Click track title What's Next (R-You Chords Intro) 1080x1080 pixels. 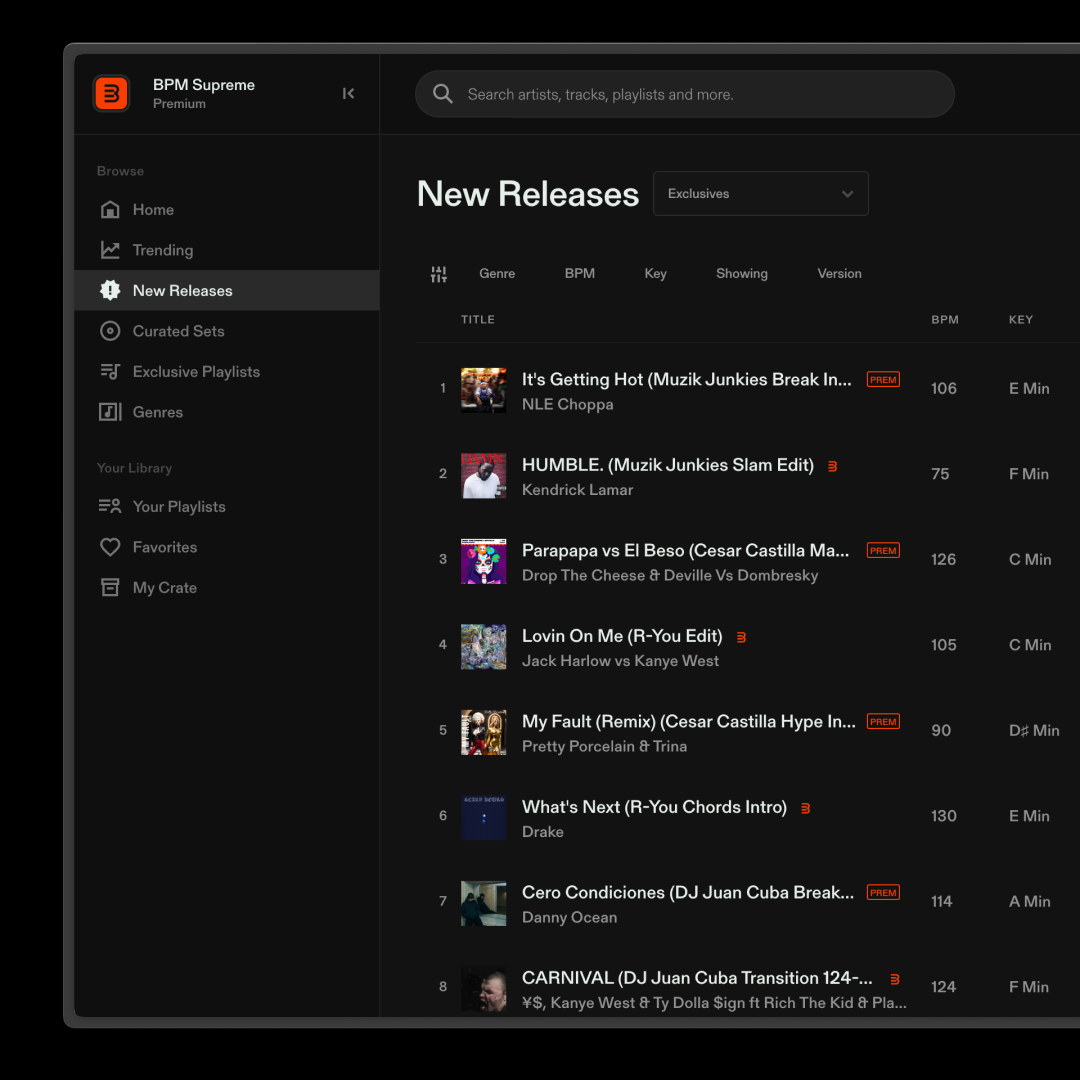tap(654, 807)
